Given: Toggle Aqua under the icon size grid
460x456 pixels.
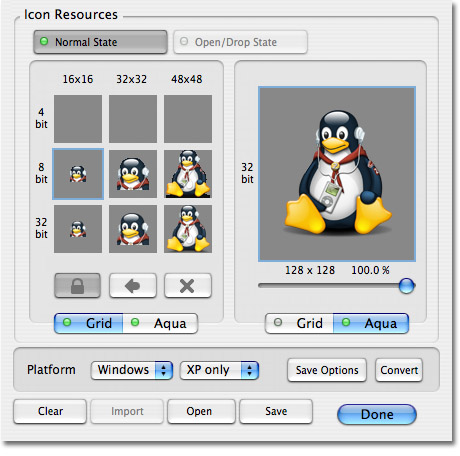Looking at the screenshot, I should click(160, 323).
